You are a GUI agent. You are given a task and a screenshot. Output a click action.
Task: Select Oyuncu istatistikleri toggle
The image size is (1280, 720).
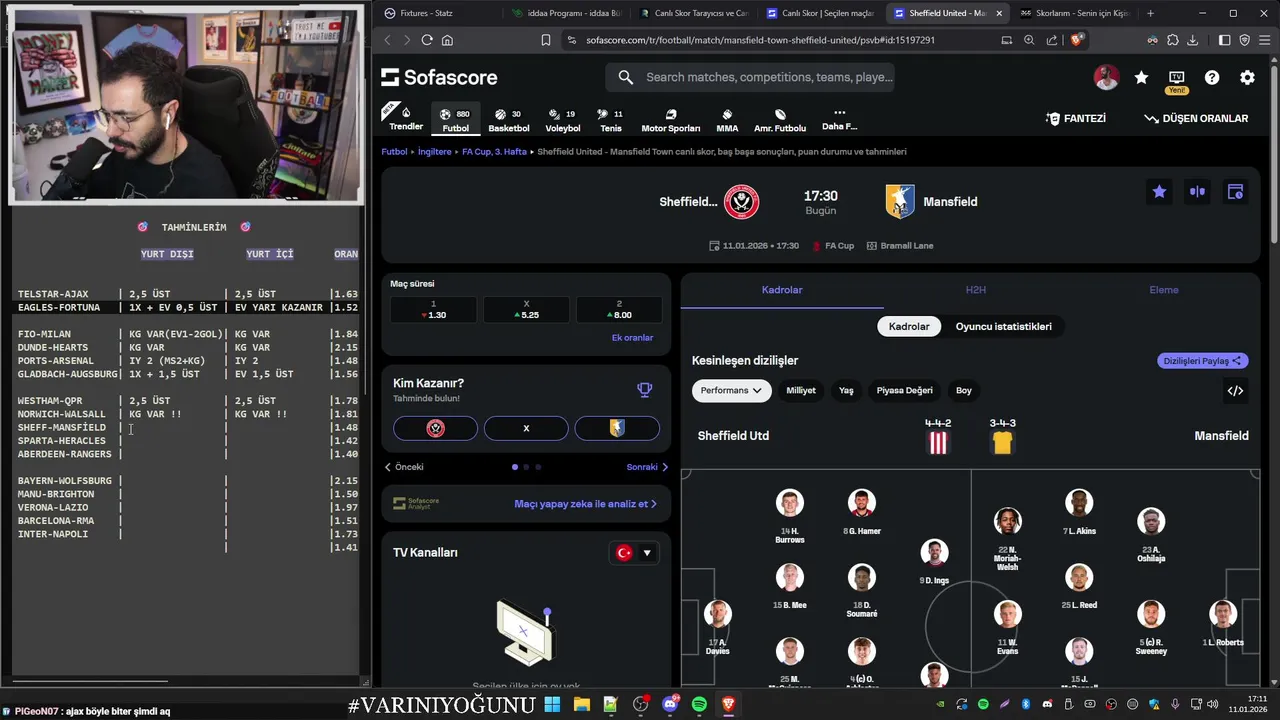point(1003,326)
